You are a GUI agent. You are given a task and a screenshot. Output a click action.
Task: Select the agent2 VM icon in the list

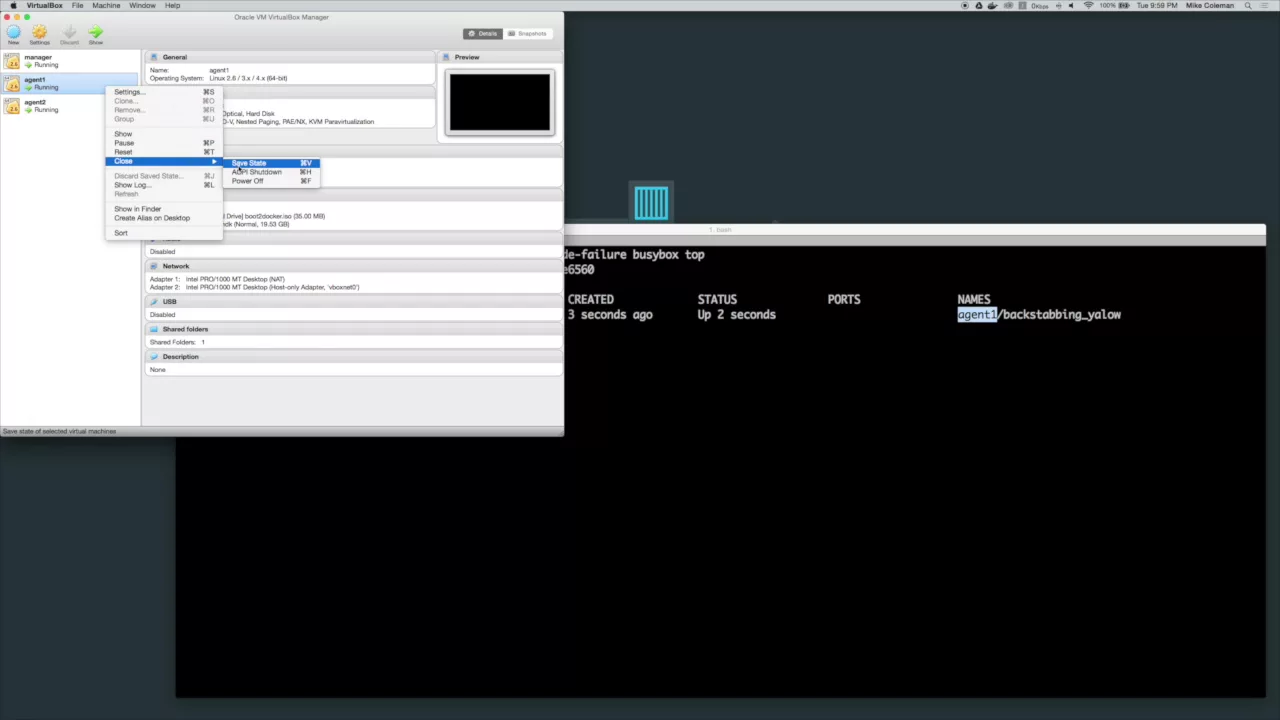[x=12, y=106]
